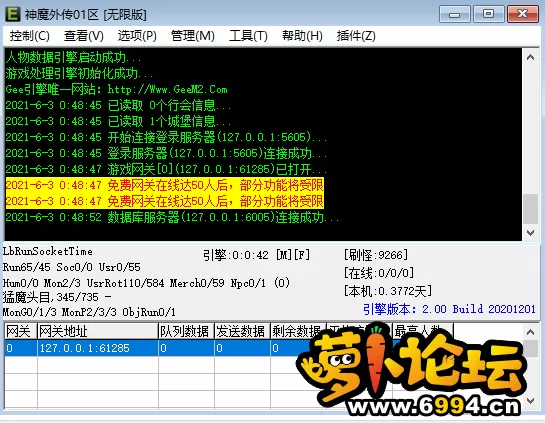Click the MonG0/1/3 MonP2/3/3 ObjRun0/1 line
Viewport: 545px width, 423px height.
pos(89,312)
